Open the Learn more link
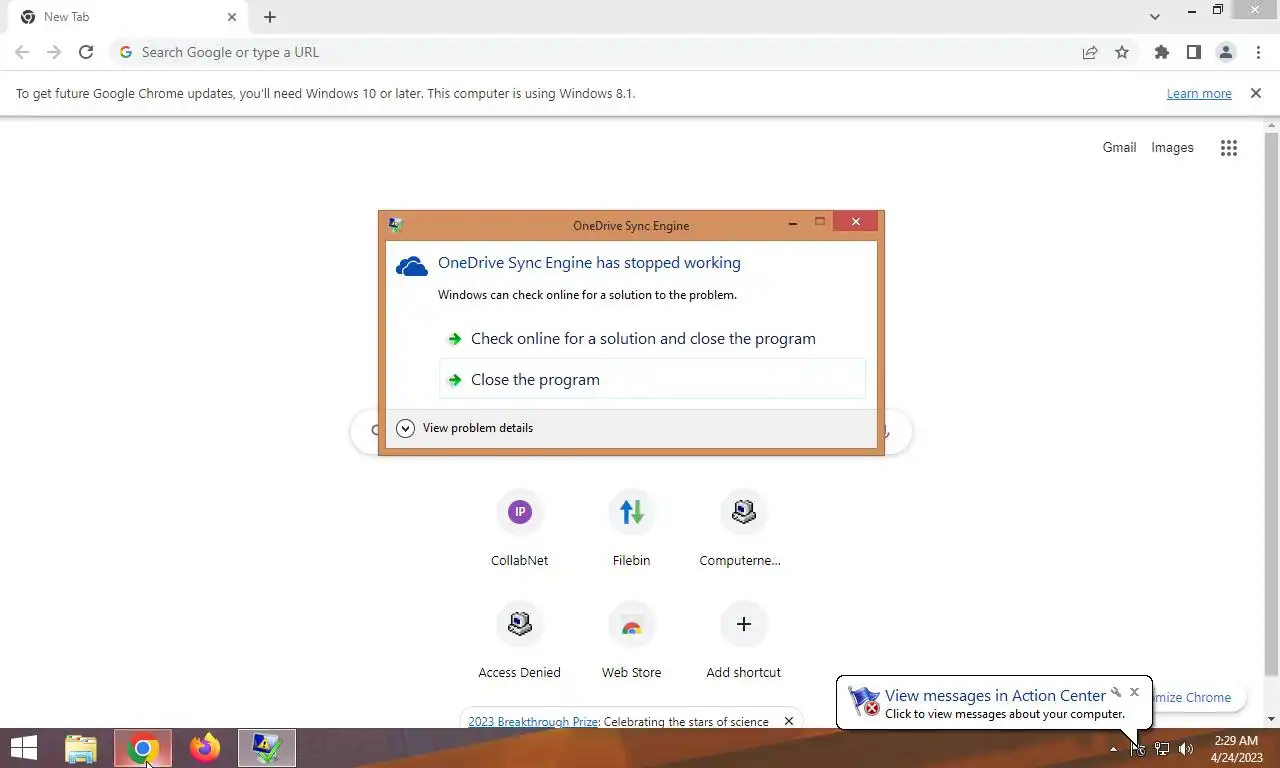The height and width of the screenshot is (768, 1280). click(x=1199, y=94)
